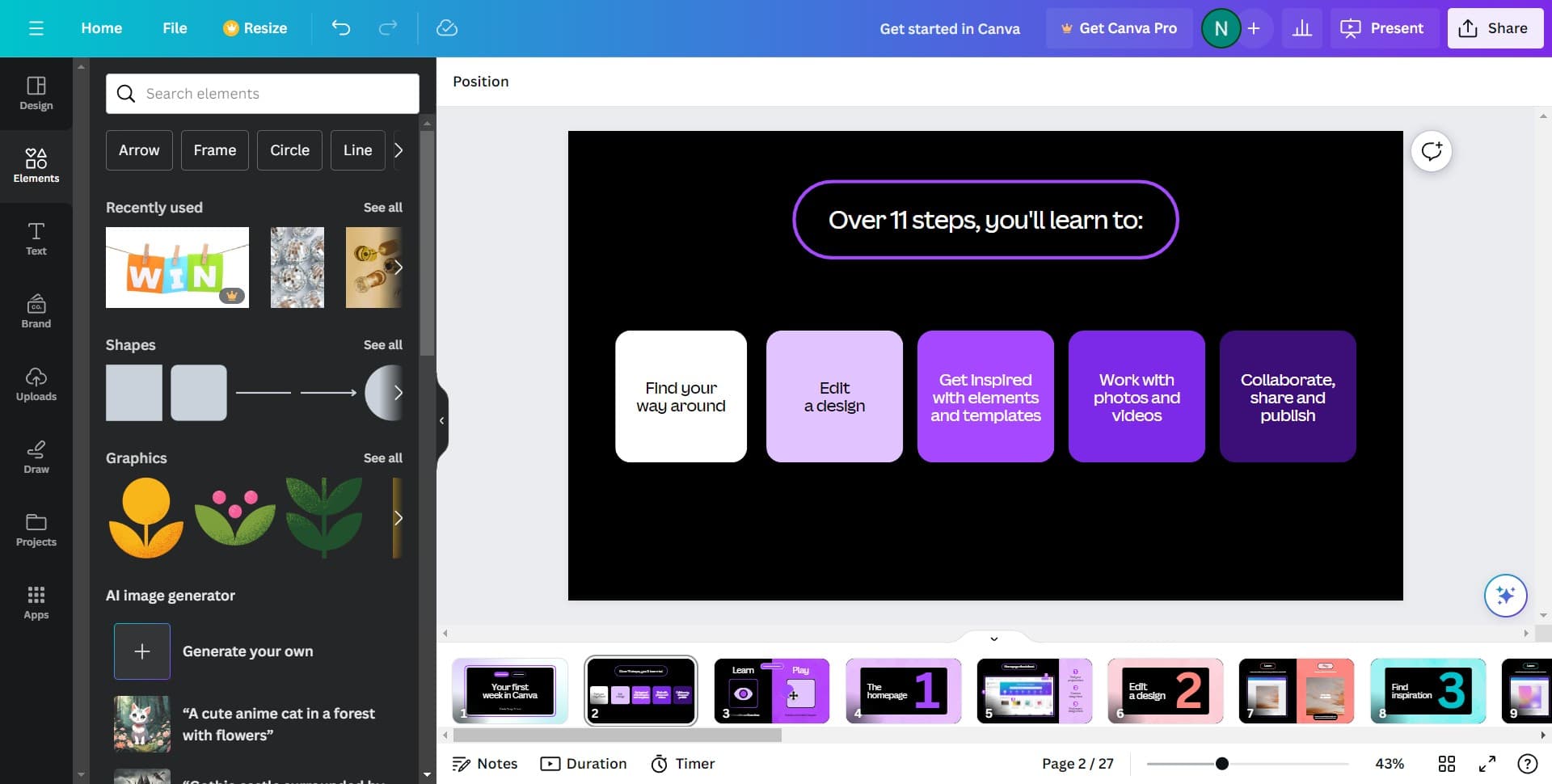Screen dimensions: 1552x784
Task: Open the Analytics bar chart icon
Action: [1302, 28]
